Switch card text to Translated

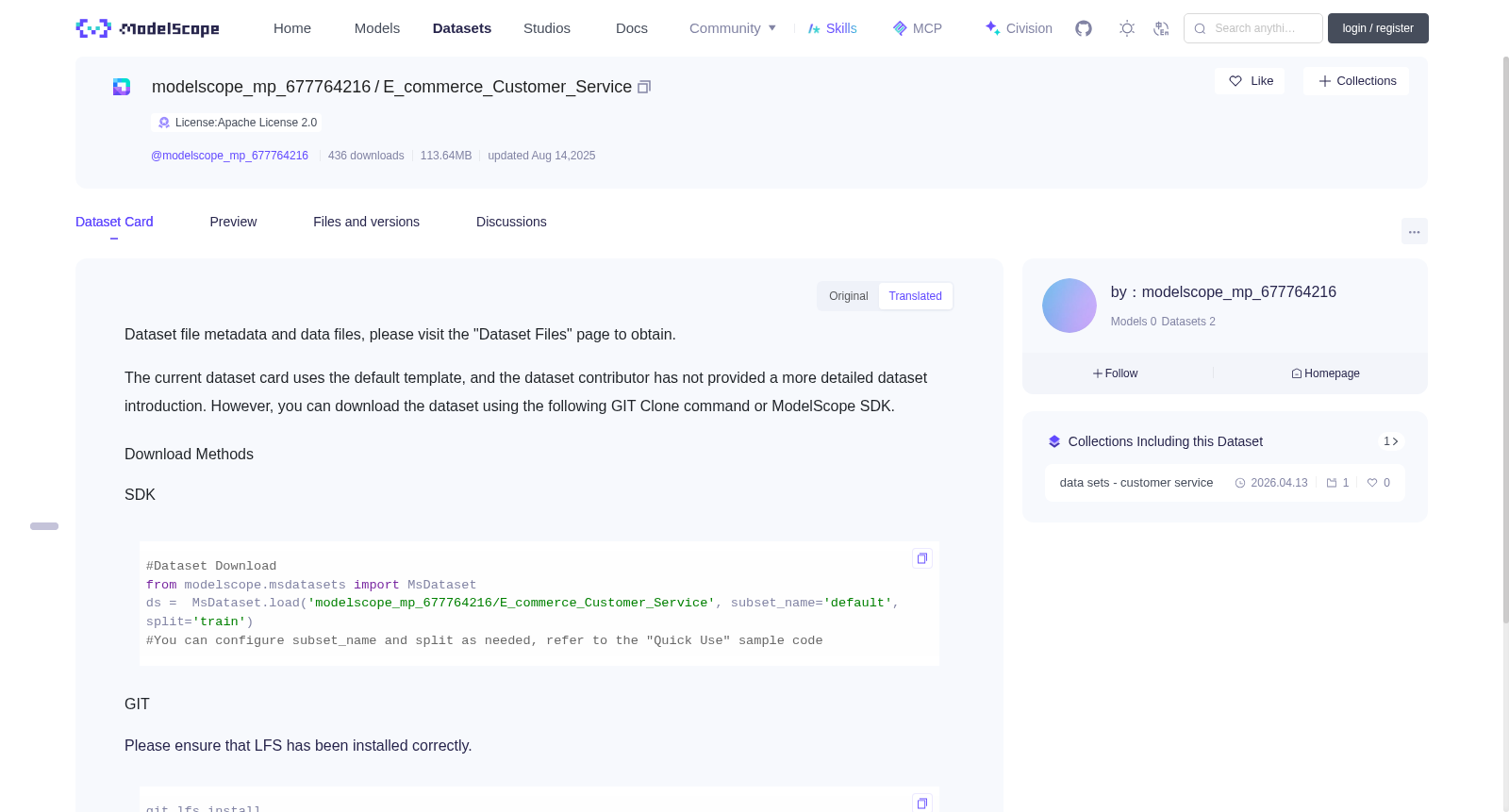pyautogui.click(x=915, y=296)
